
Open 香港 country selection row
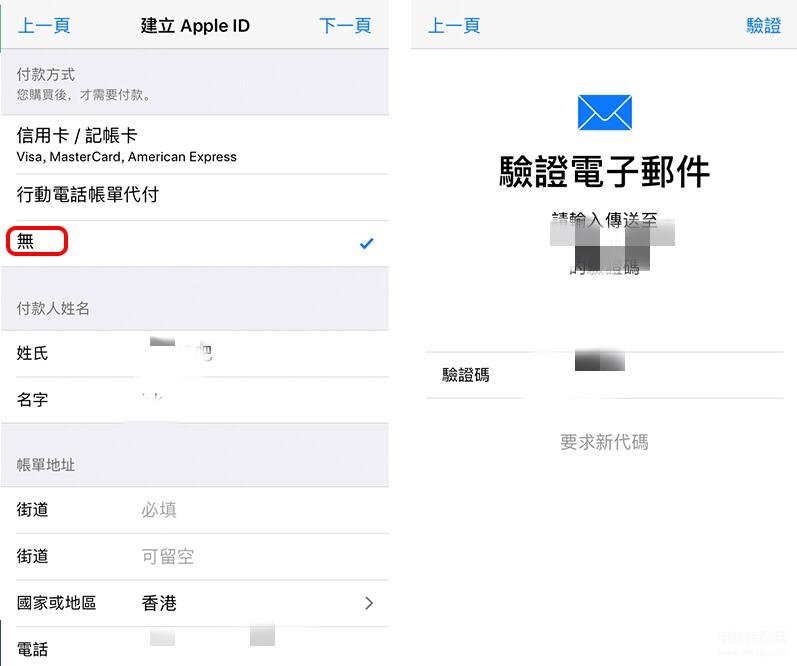195,603
